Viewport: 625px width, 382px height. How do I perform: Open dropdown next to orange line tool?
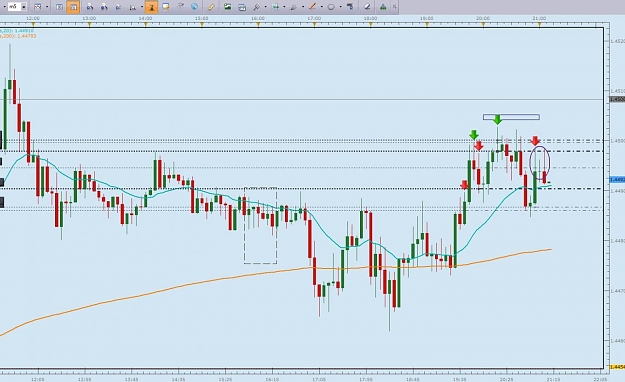coord(322,7)
